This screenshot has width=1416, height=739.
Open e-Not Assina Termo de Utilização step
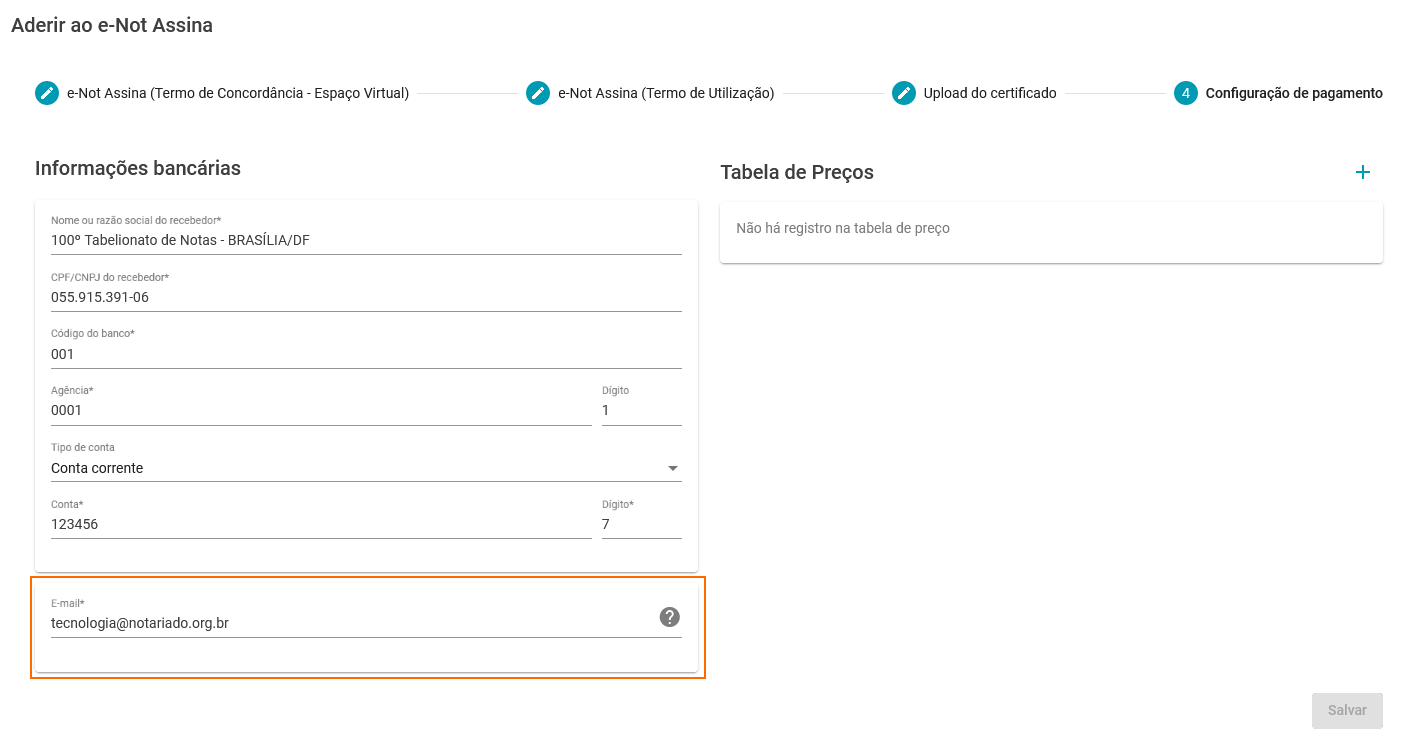pos(666,93)
